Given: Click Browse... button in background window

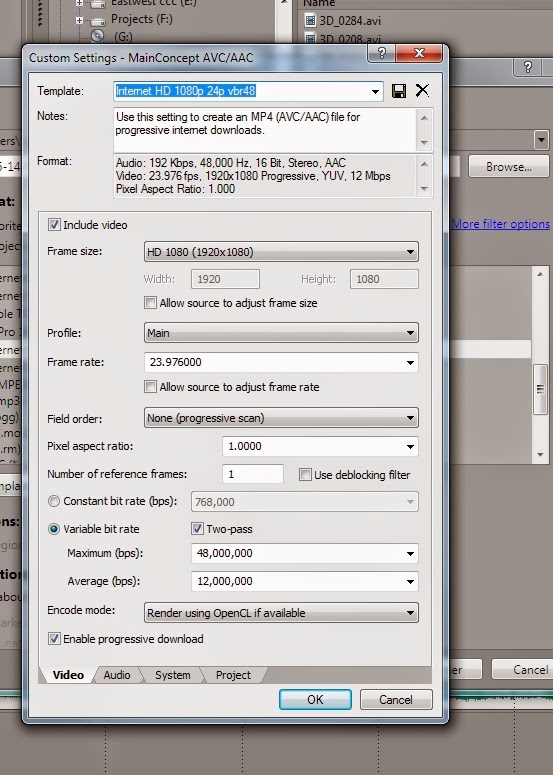Looking at the screenshot, I should coord(509,167).
